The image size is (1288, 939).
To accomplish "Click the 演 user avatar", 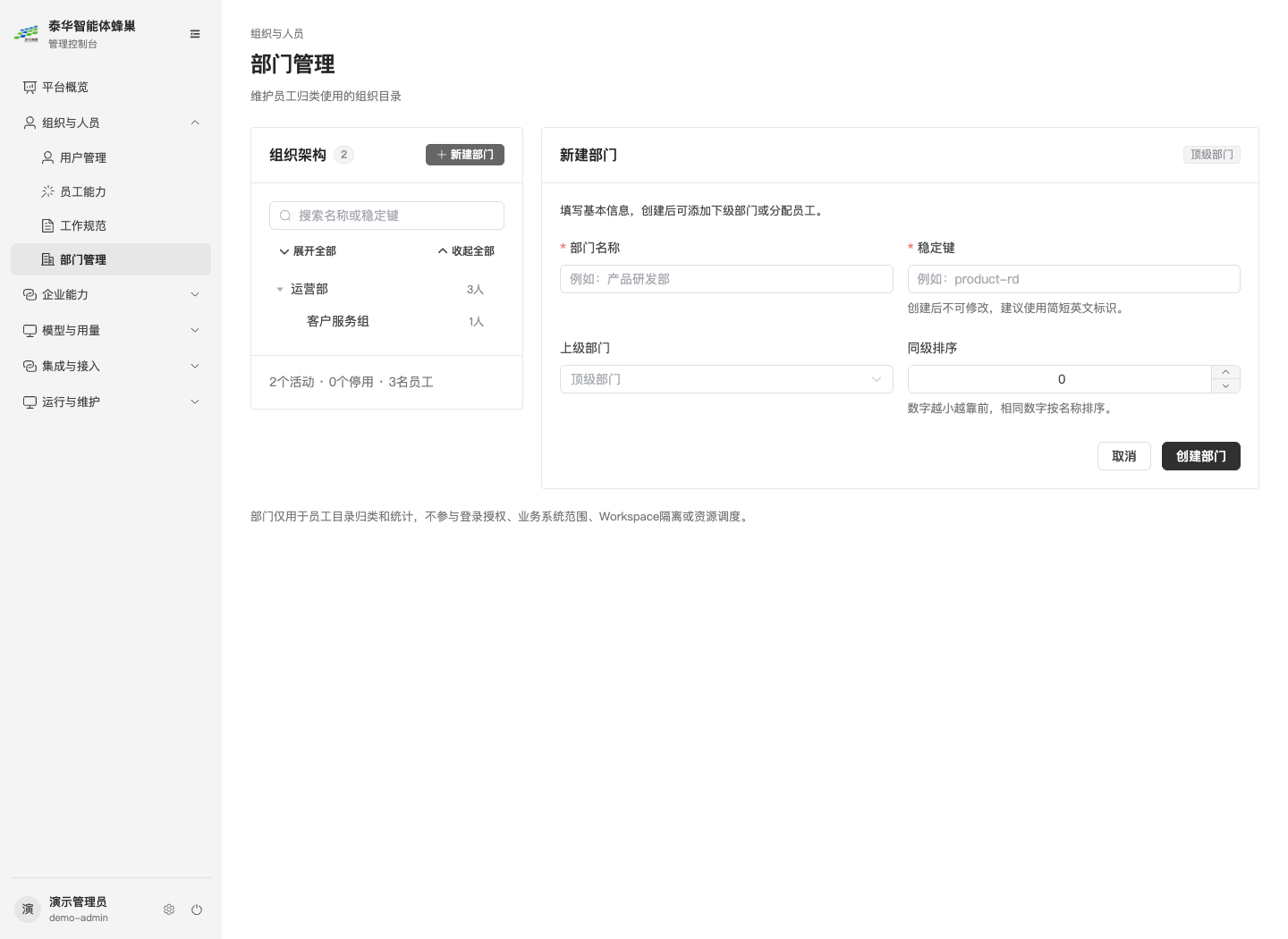I will 28,909.
